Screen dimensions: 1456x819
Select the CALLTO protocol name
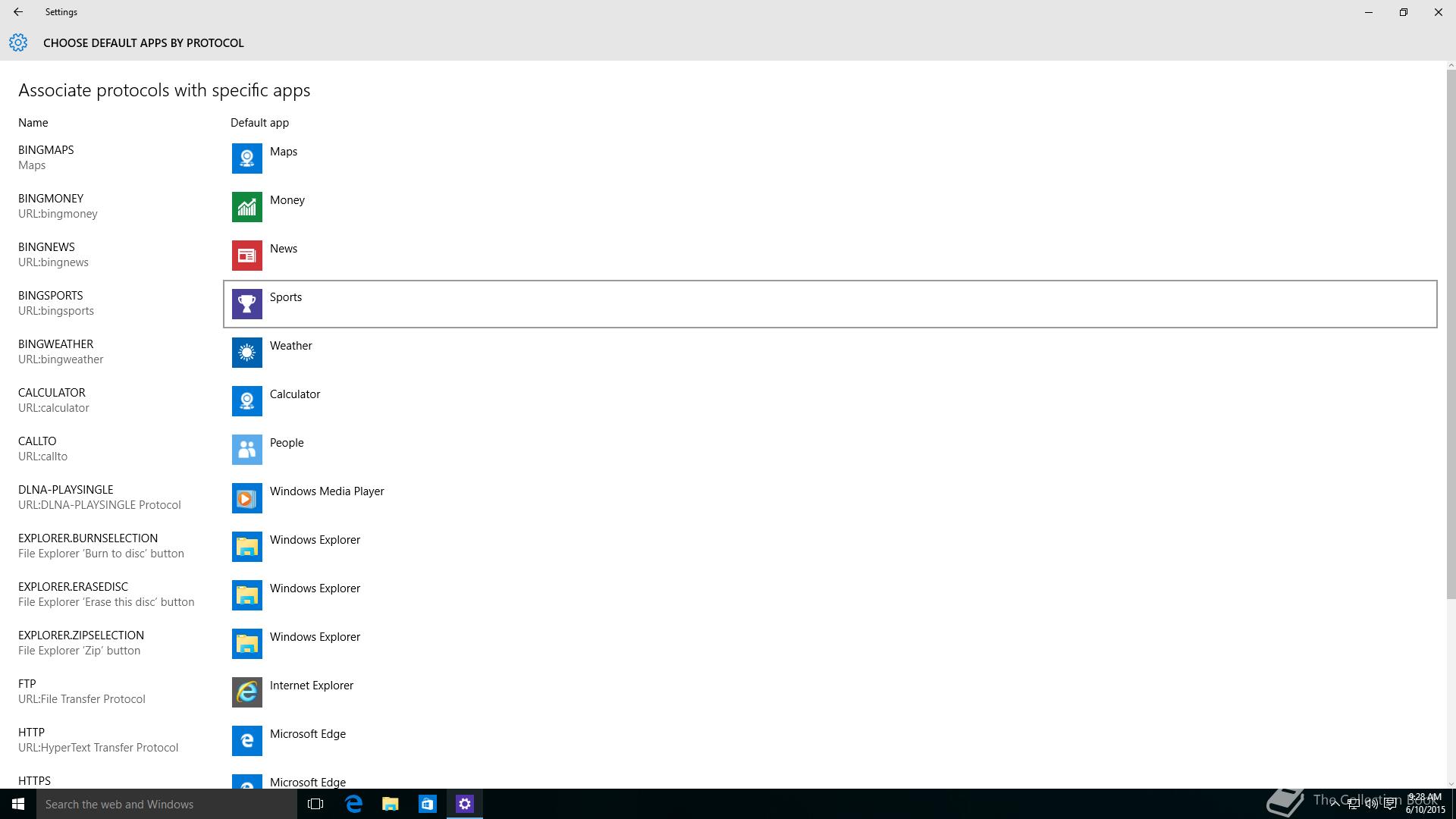pyautogui.click(x=37, y=441)
